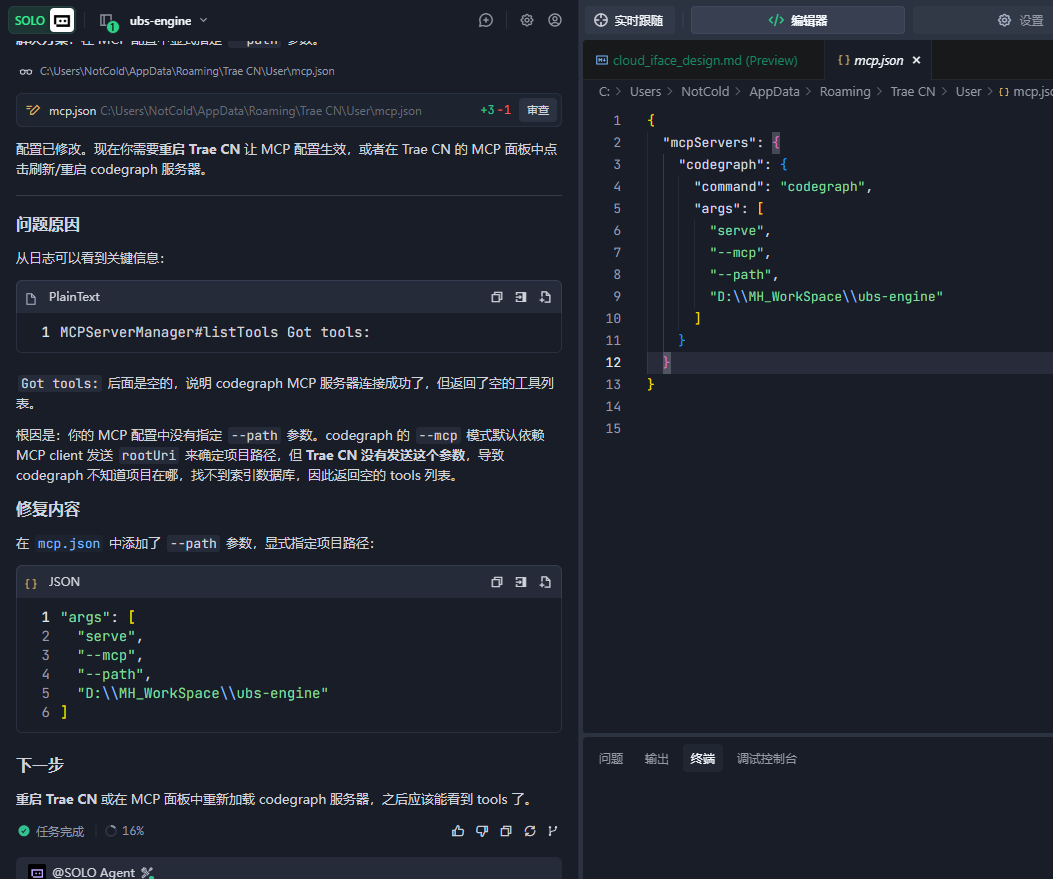
Task: Start a new chat with the plus bubble icon
Action: tap(486, 21)
